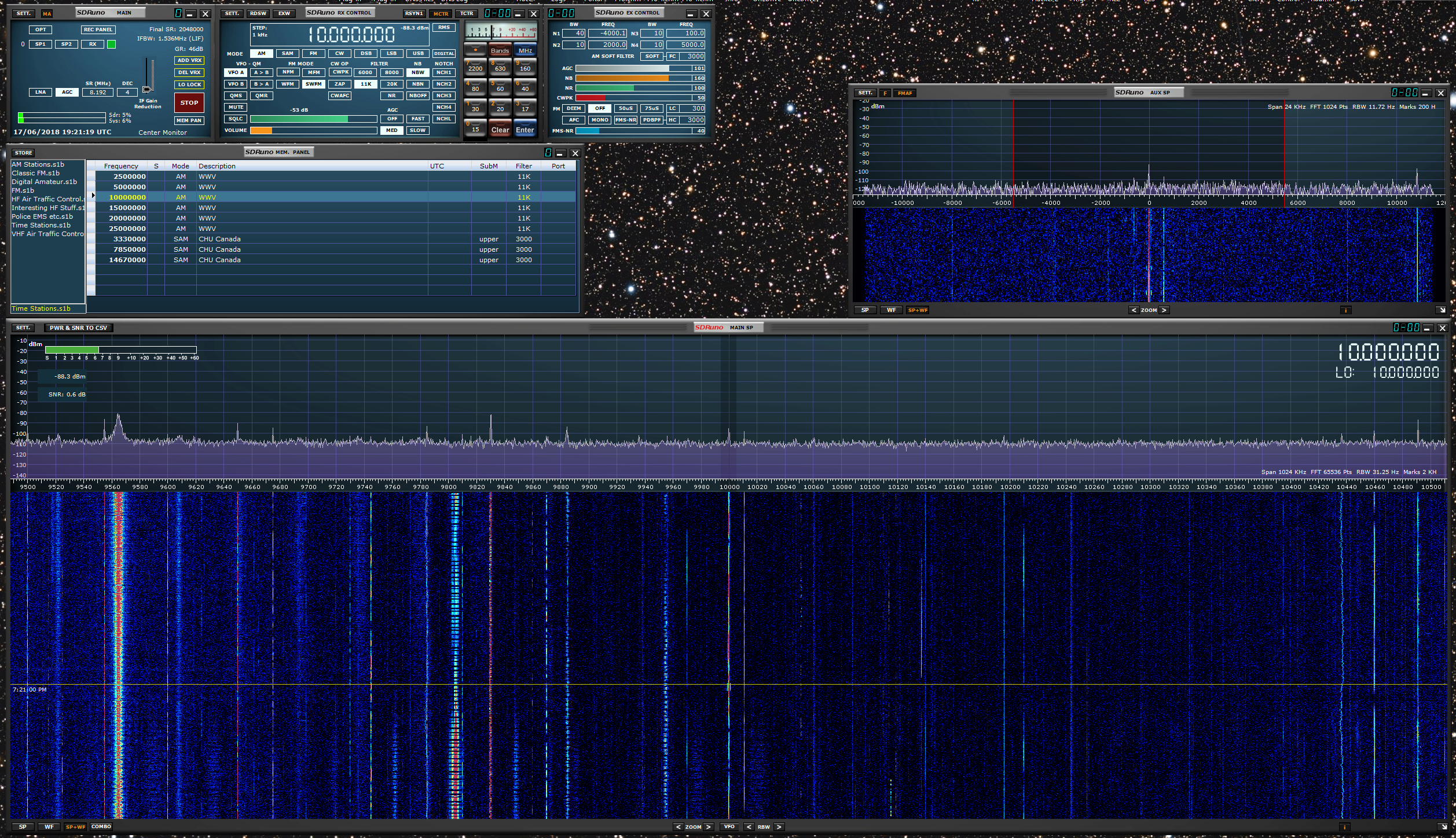The image size is (1456, 838).
Task: Adjust the IF Gain Reduction slider
Action: [x=148, y=89]
